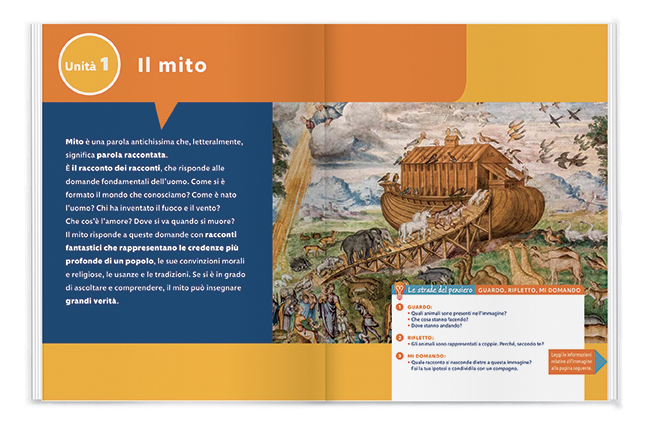Click the lightbulb icon beside 'Le strade del pensiero'
Image resolution: width=652 pixels, height=445 pixels.
pyautogui.click(x=399, y=290)
